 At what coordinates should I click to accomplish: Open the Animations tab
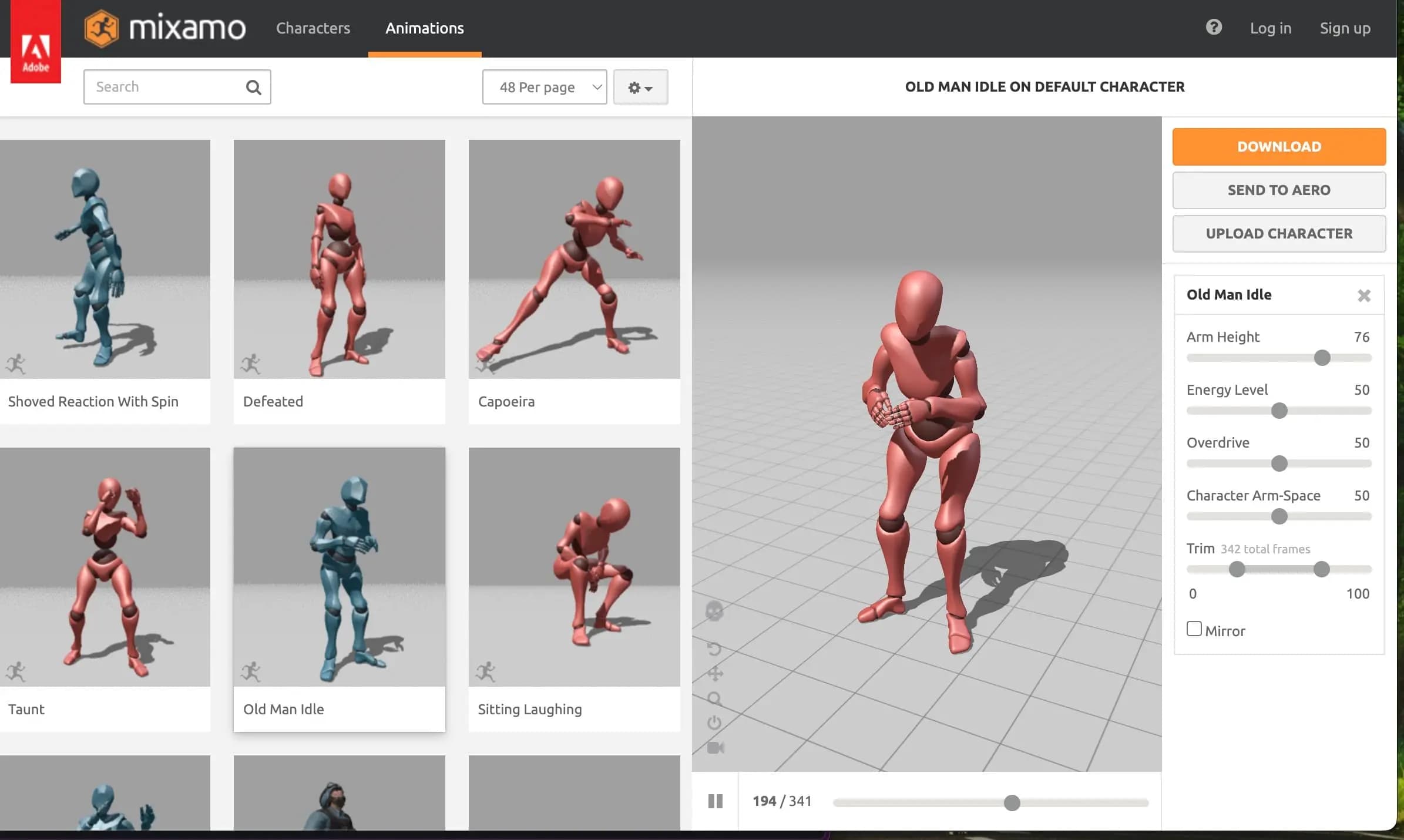424,28
